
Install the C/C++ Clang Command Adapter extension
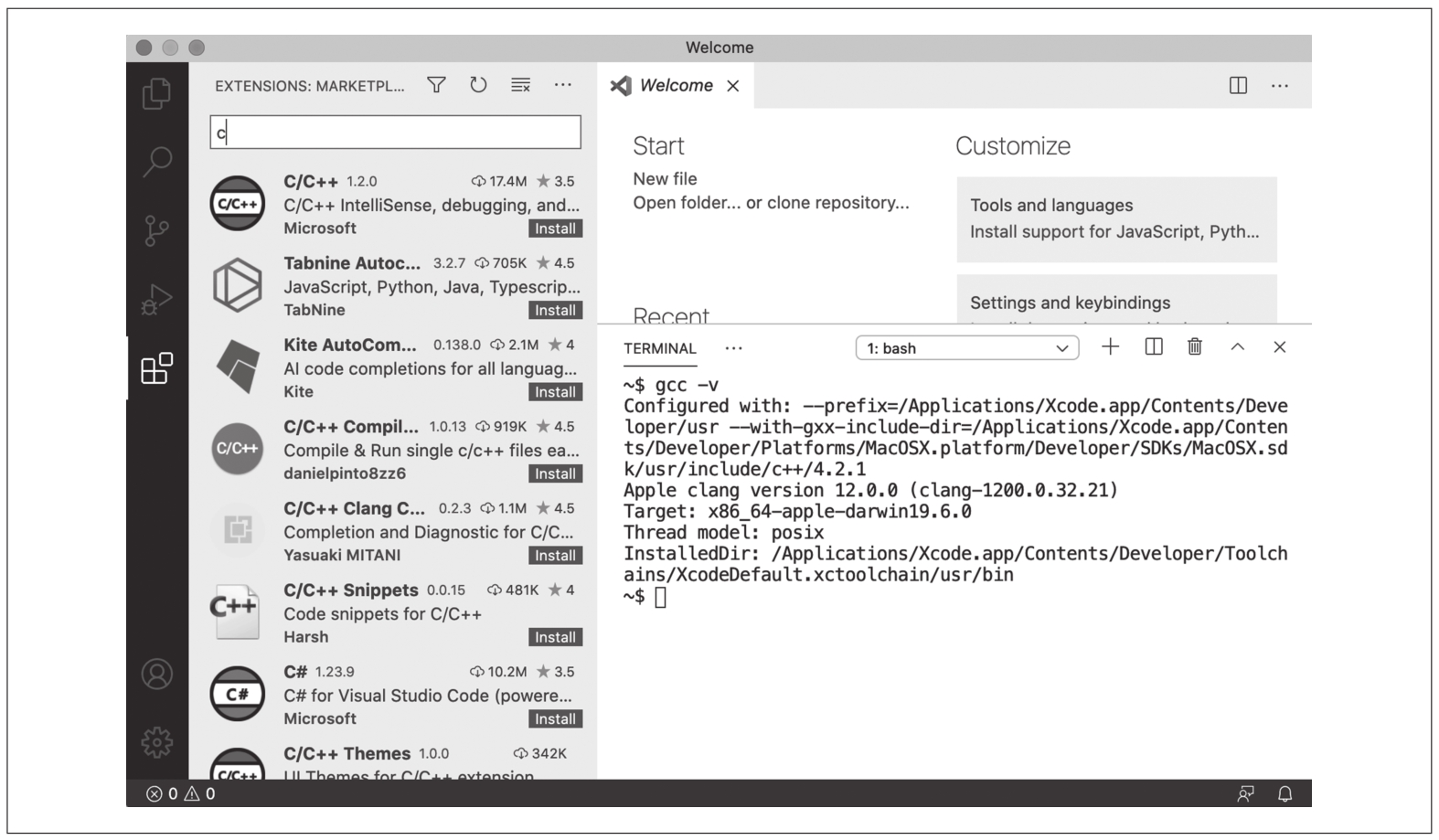tap(555, 556)
